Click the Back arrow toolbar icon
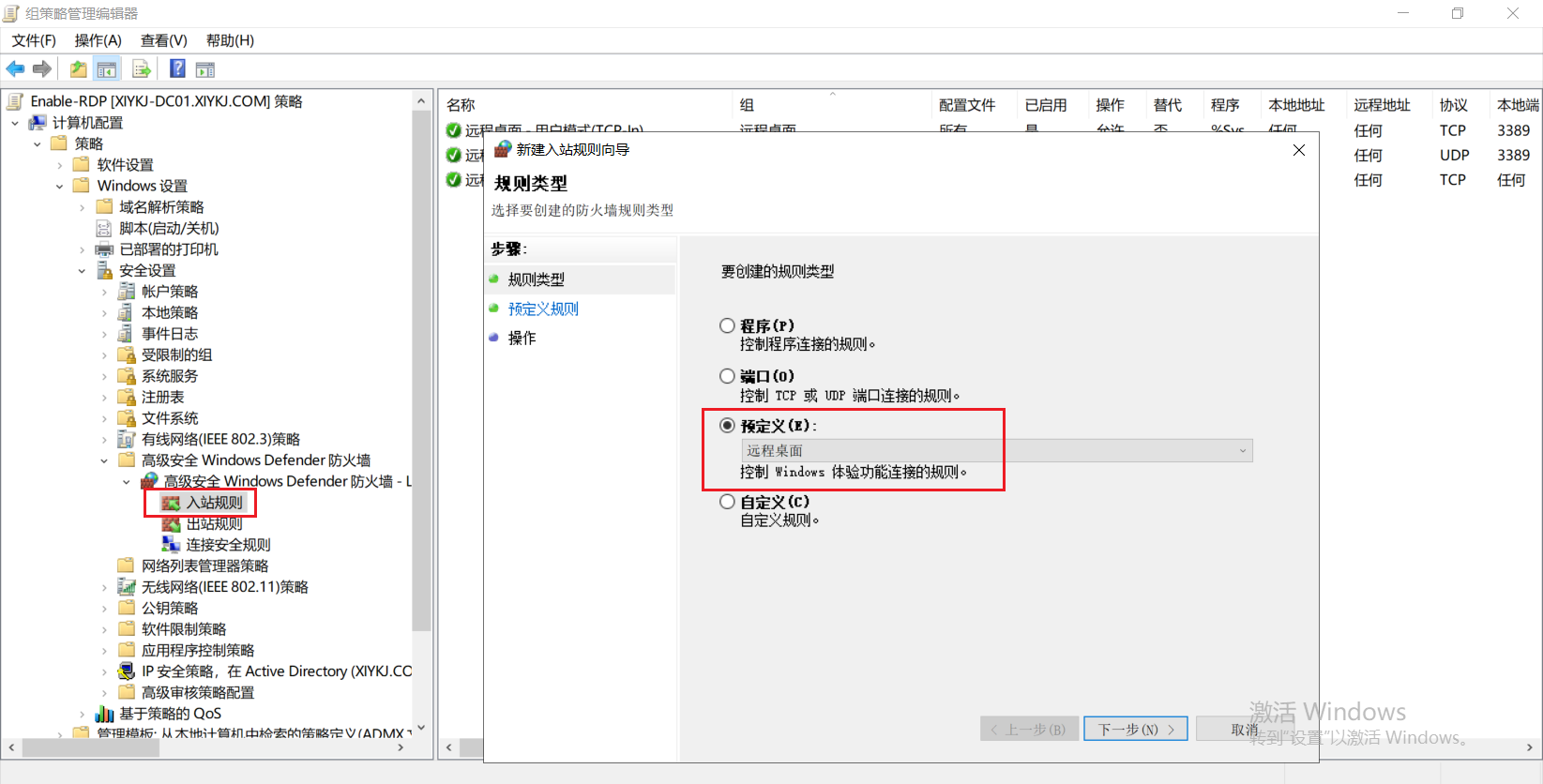 point(15,68)
